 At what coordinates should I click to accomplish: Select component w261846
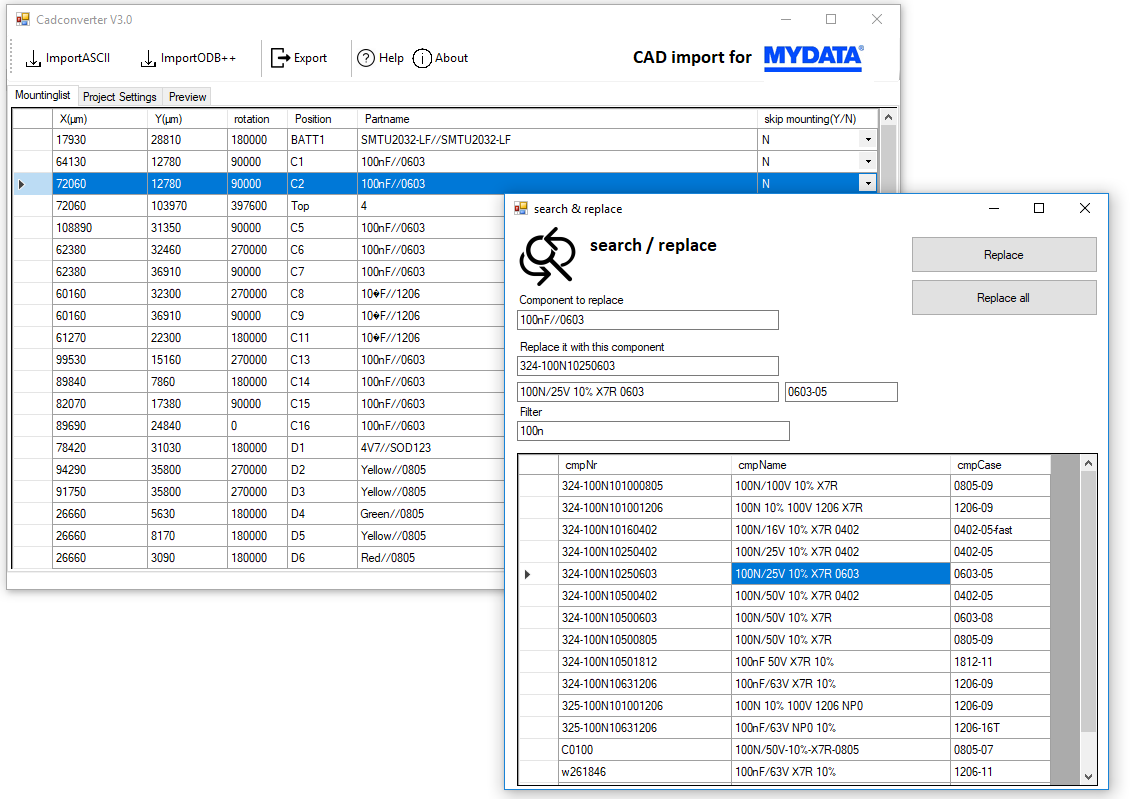[645, 772]
